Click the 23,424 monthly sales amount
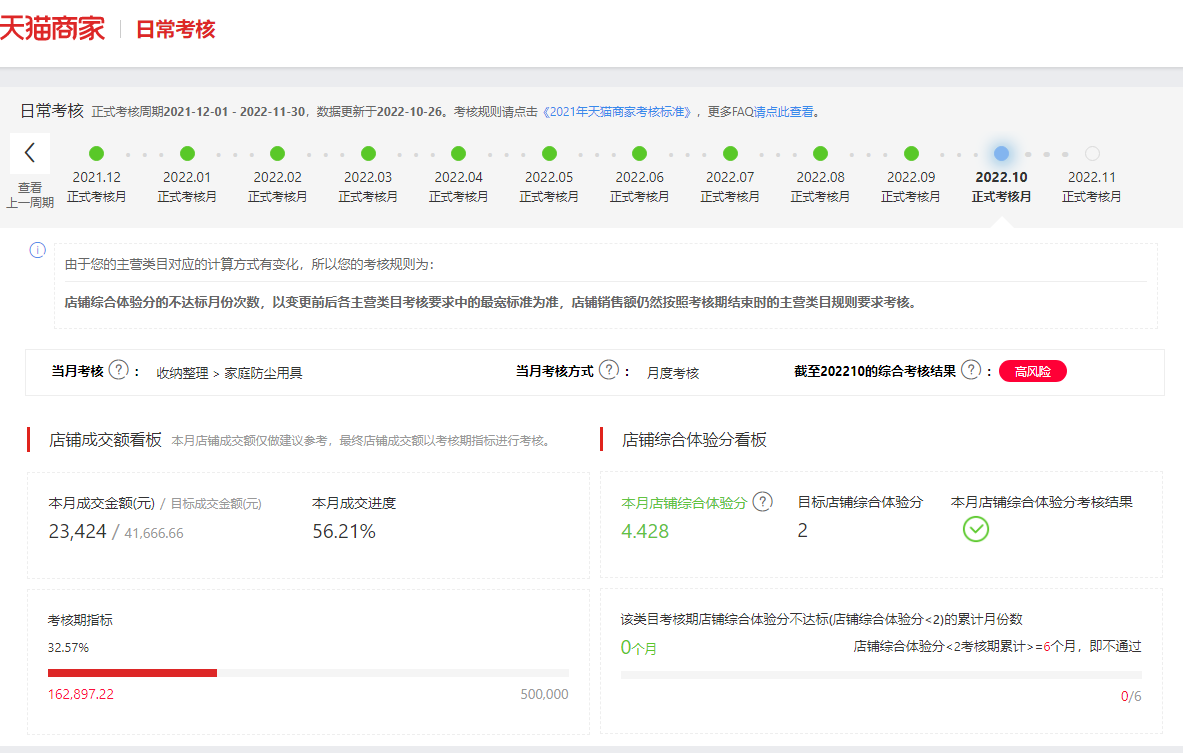1183x753 pixels. (x=77, y=531)
